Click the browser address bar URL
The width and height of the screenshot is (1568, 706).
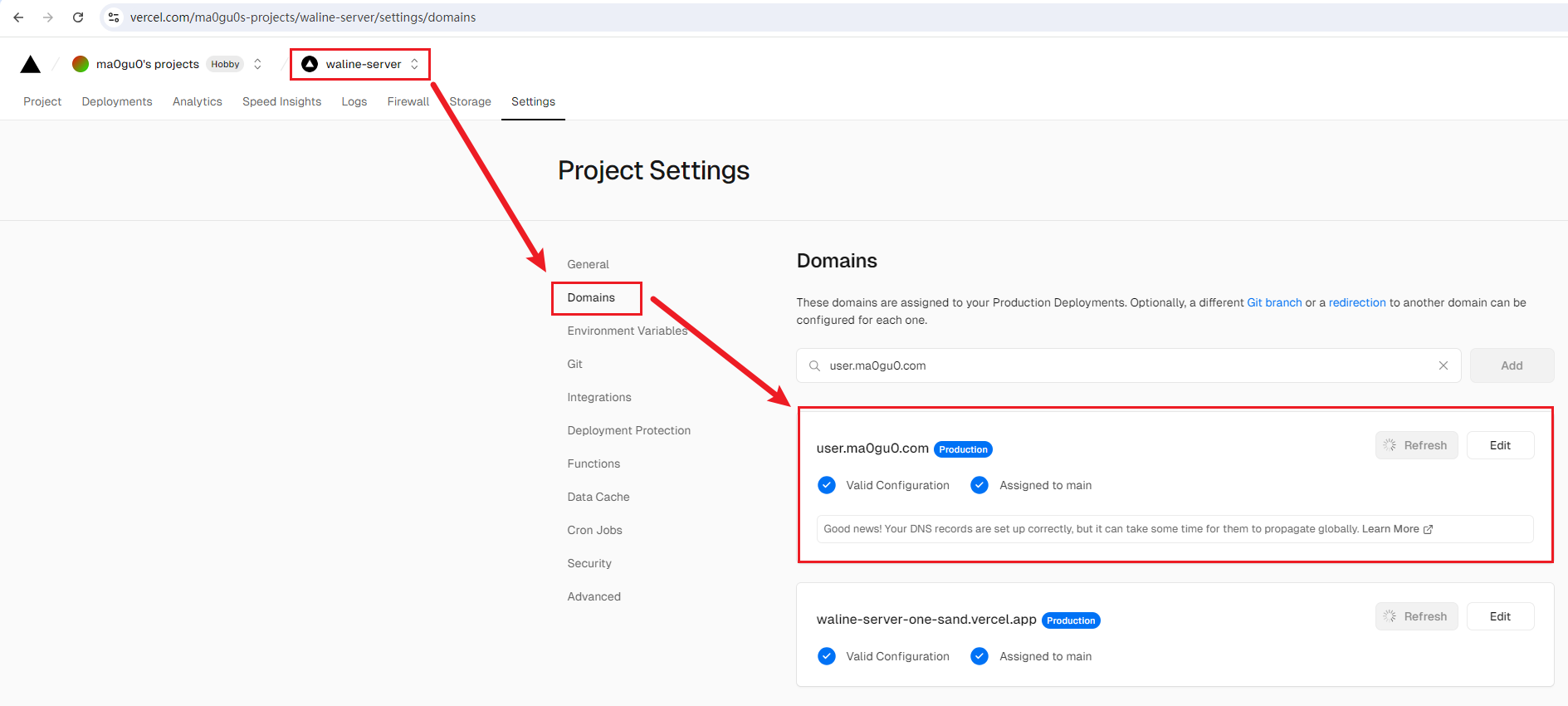[303, 17]
